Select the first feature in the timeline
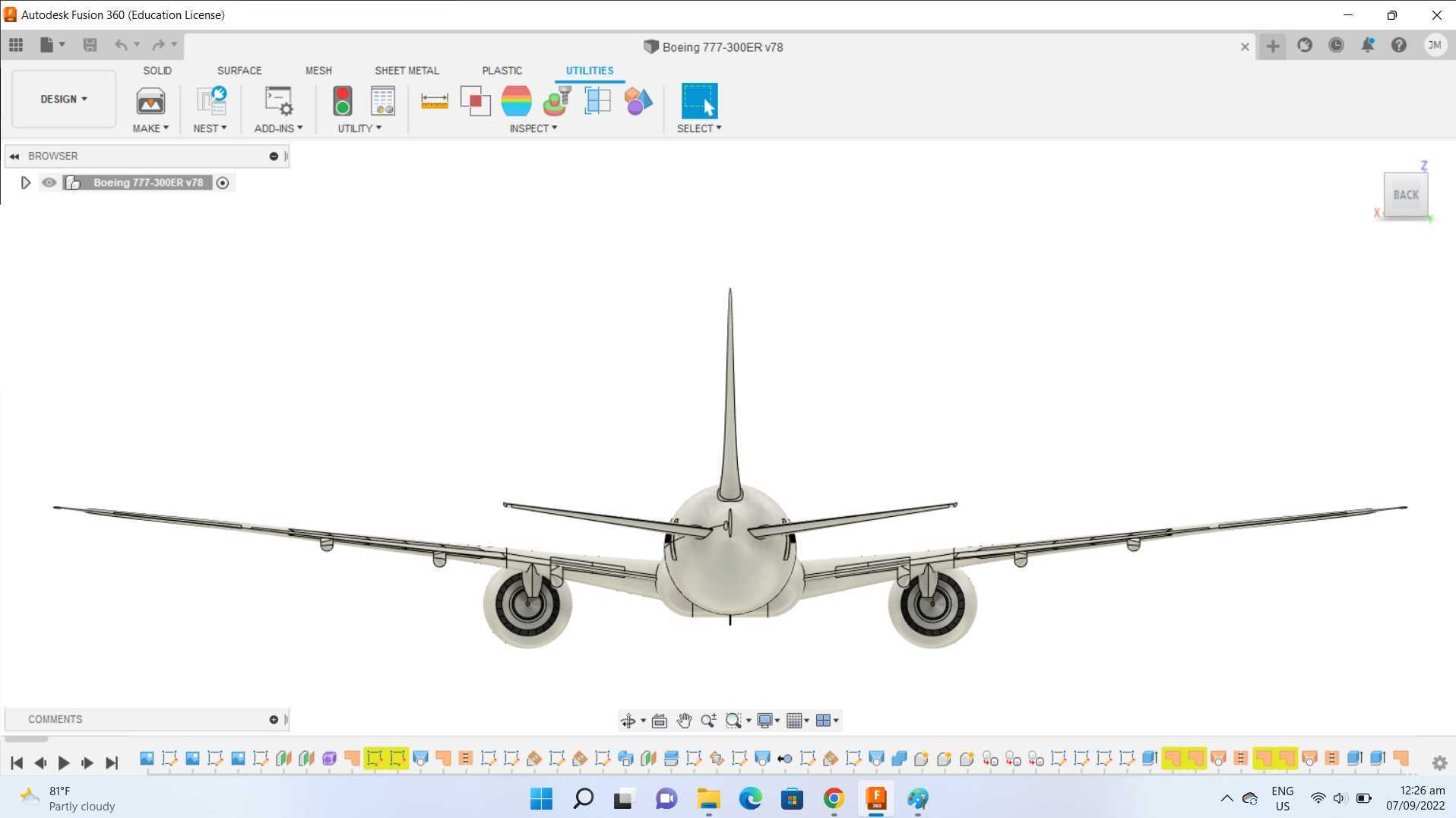The height and width of the screenshot is (818, 1456). (147, 758)
